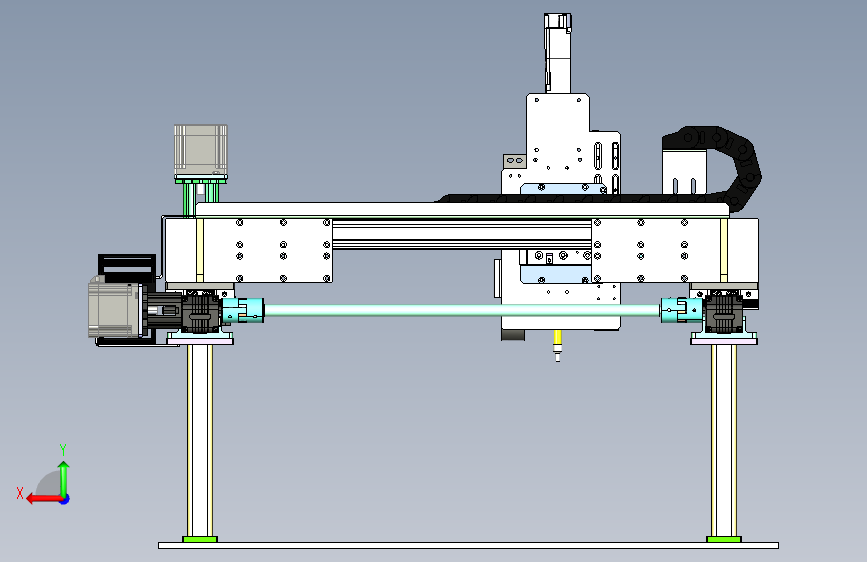This screenshot has height=562, width=867.
Task: Select the gray servo motor at the lower left
Action: click(114, 308)
